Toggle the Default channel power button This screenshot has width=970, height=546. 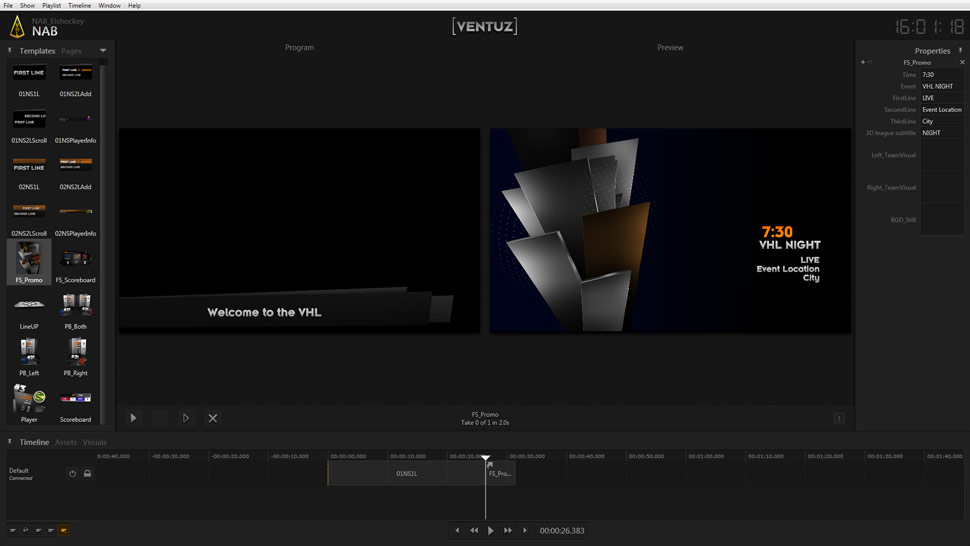(72, 473)
